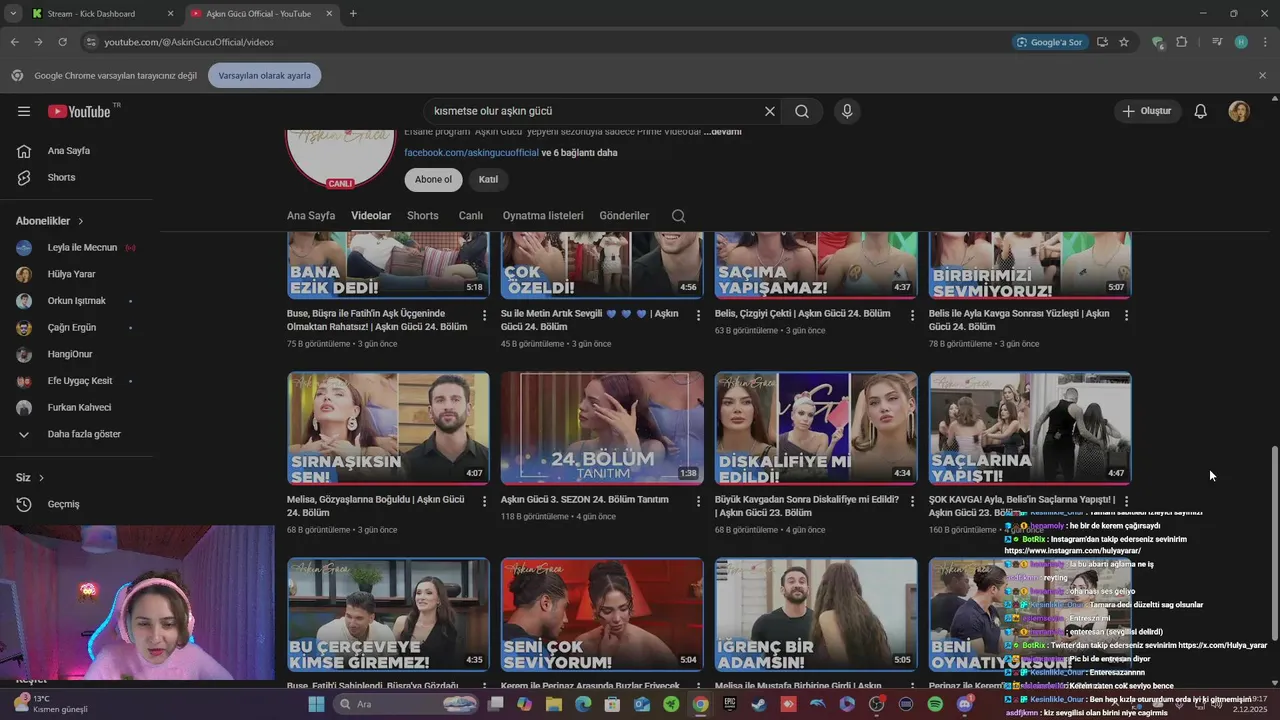
Task: Play the SEN İ ÇOK SEVİYORUM thumbnail
Action: (602, 614)
